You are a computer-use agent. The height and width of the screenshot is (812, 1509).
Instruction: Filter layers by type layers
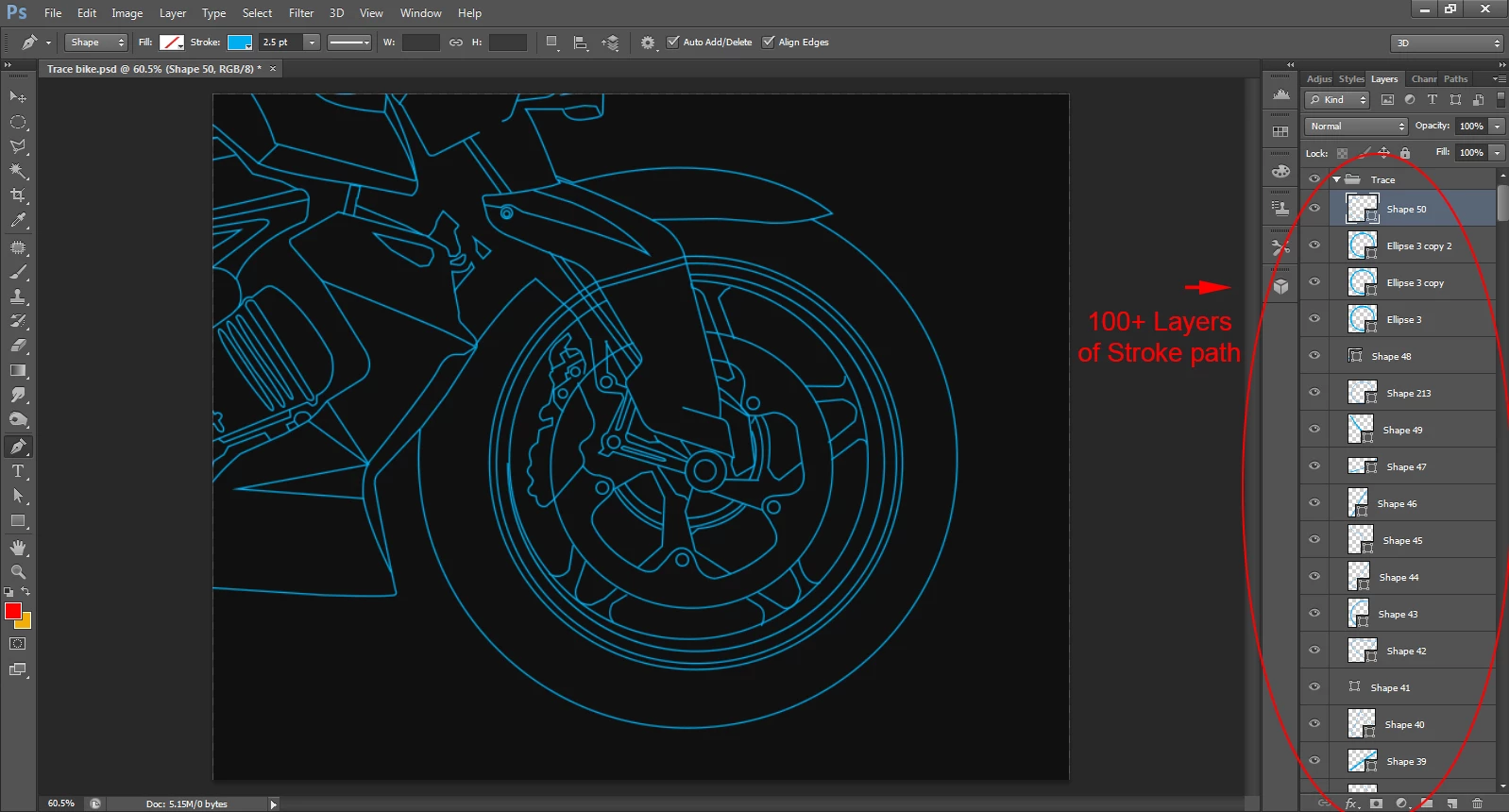(1433, 100)
